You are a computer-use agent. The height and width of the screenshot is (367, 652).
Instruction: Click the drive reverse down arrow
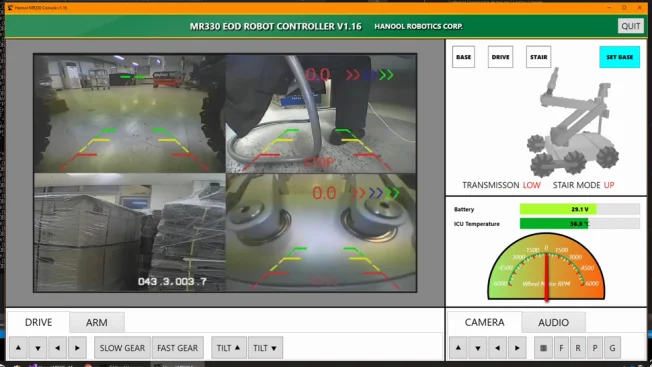coord(38,347)
